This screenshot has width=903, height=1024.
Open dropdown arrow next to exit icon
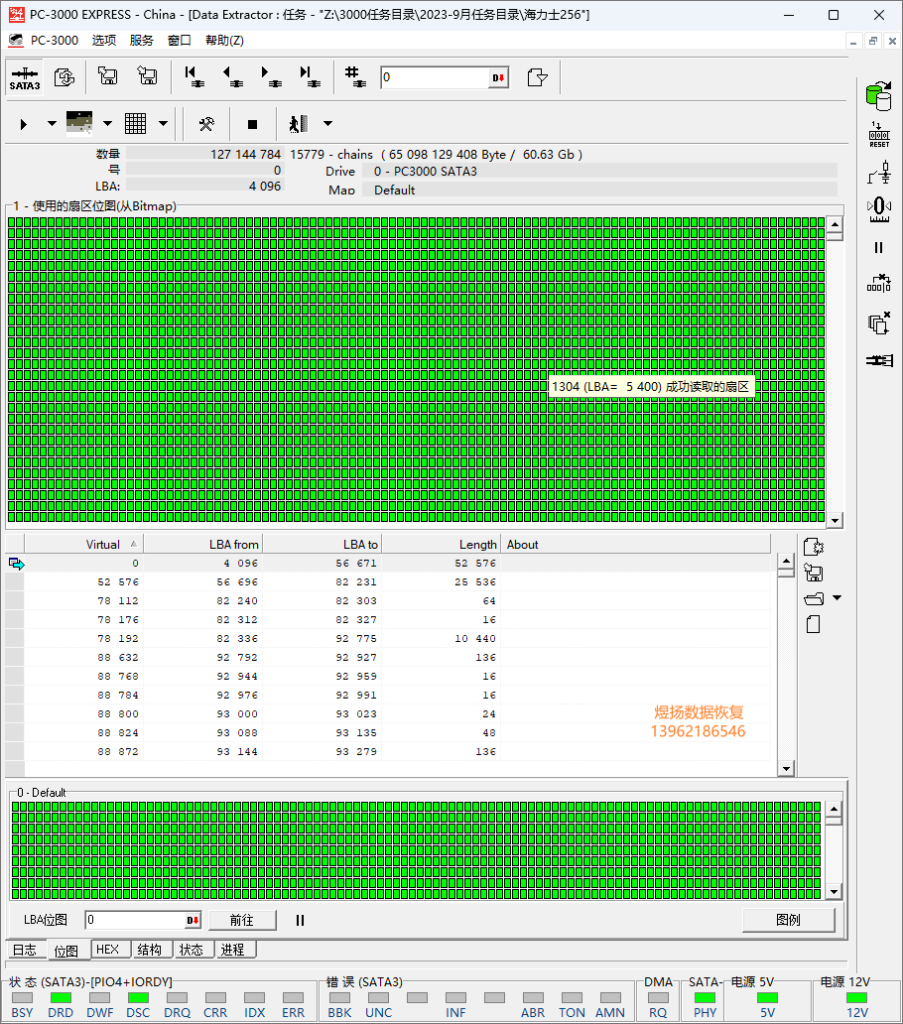click(x=328, y=123)
